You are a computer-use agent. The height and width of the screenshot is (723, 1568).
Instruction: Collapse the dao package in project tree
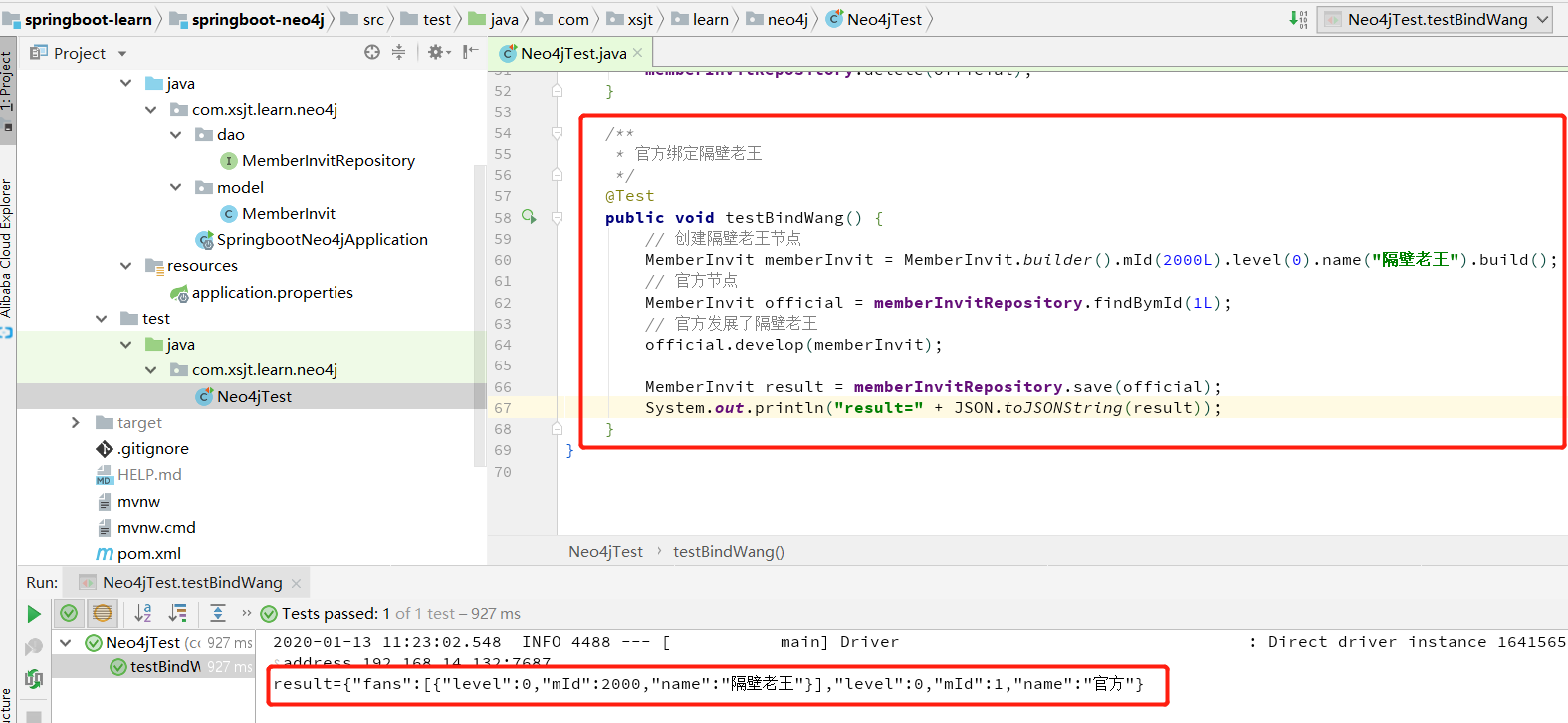click(x=176, y=134)
